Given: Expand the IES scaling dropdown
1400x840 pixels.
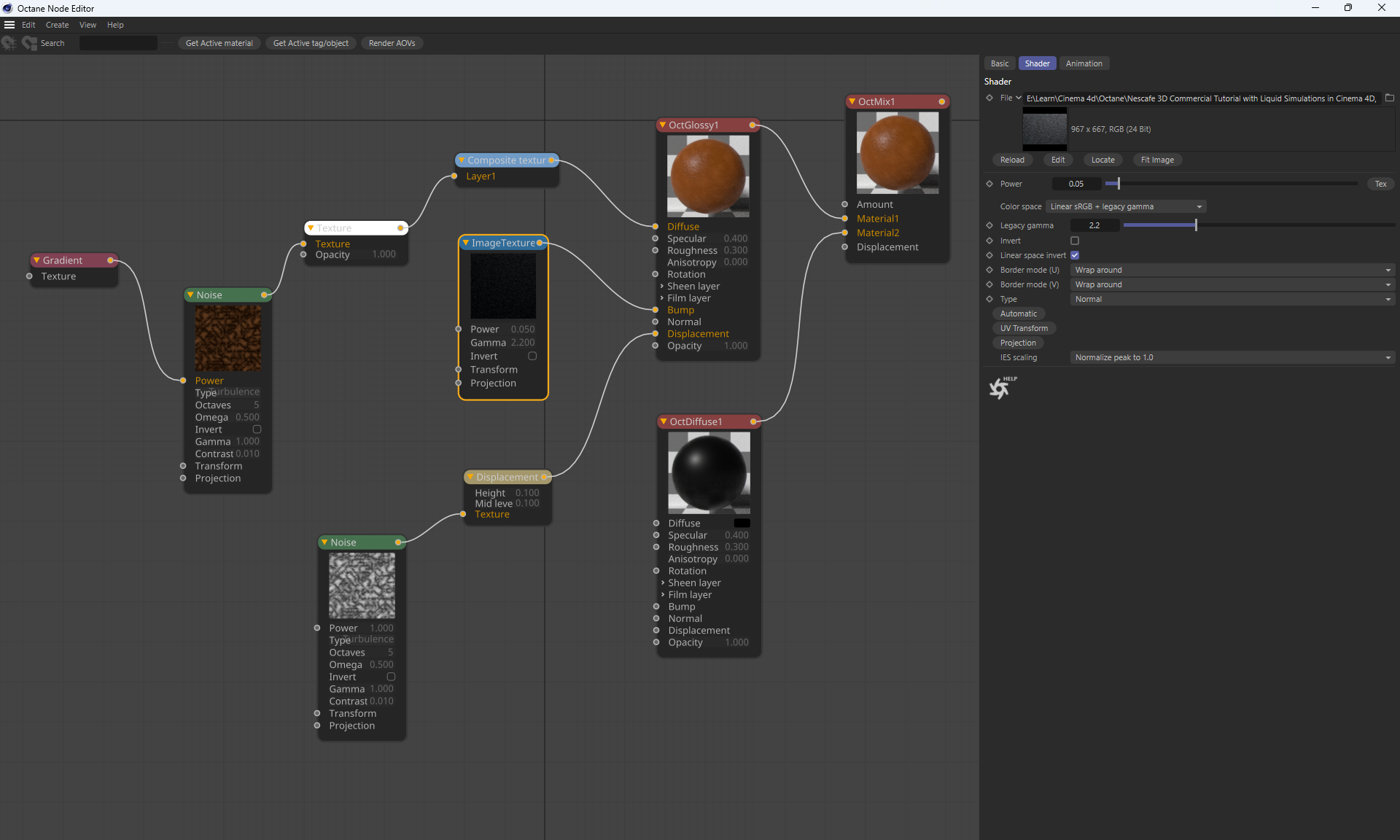Looking at the screenshot, I should tap(1232, 357).
